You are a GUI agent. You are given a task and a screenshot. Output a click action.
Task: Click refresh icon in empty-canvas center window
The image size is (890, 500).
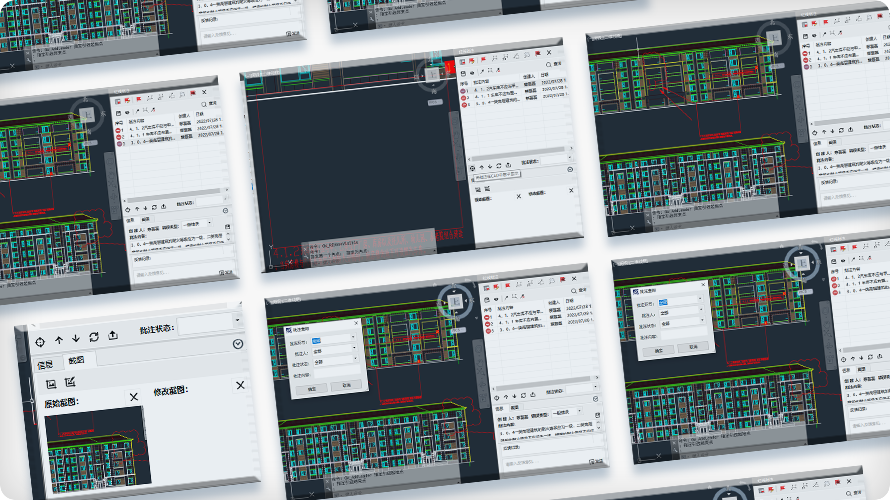pos(499,166)
